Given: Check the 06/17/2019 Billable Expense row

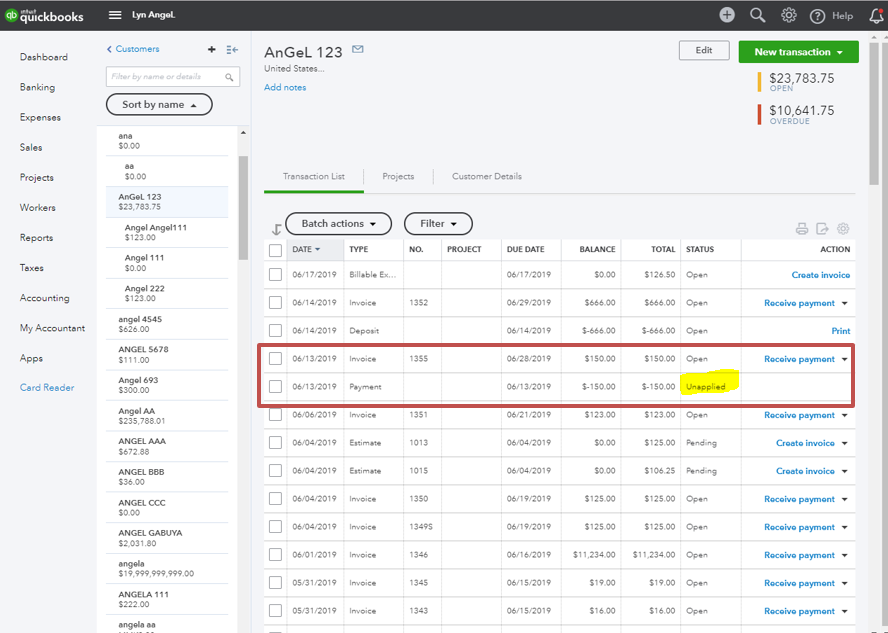Looking at the screenshot, I should click(x=275, y=275).
